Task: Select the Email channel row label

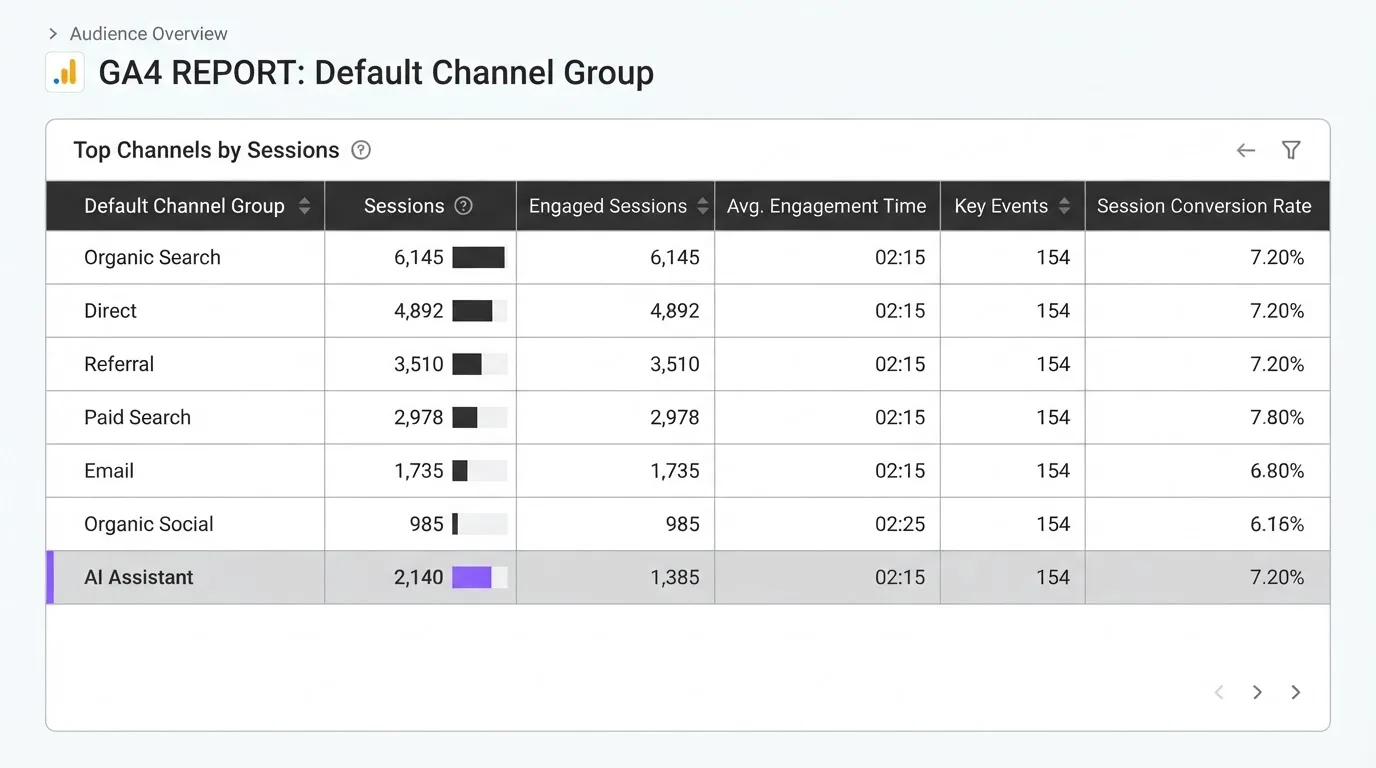Action: [x=109, y=471]
